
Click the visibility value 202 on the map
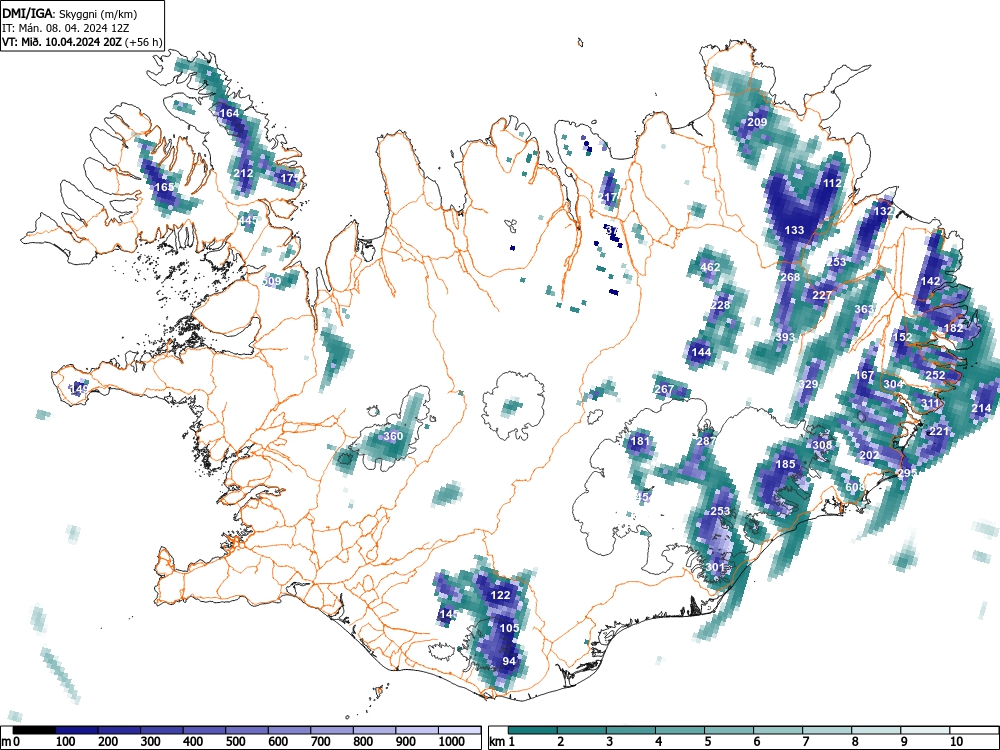tap(869, 455)
